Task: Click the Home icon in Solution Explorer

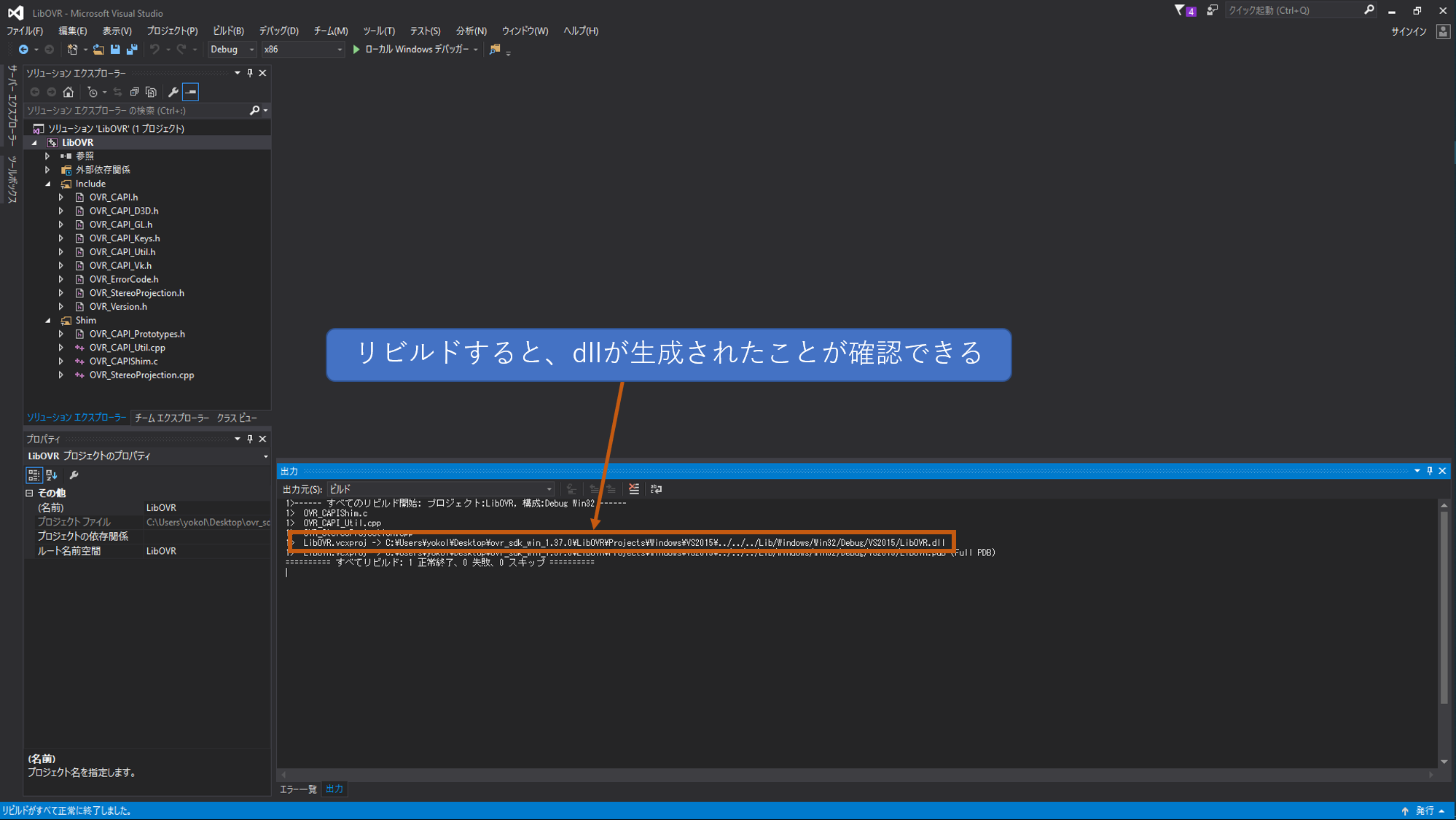Action: [69, 92]
